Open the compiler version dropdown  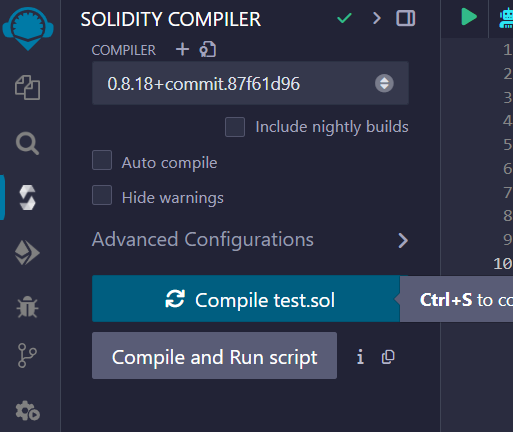[x=250, y=83]
